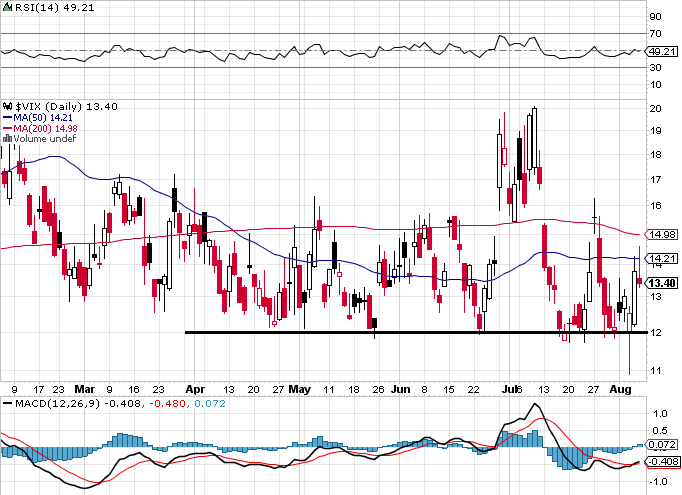682x495 pixels.
Task: Click the RSI(14) line chart icon
Action: click(7, 6)
